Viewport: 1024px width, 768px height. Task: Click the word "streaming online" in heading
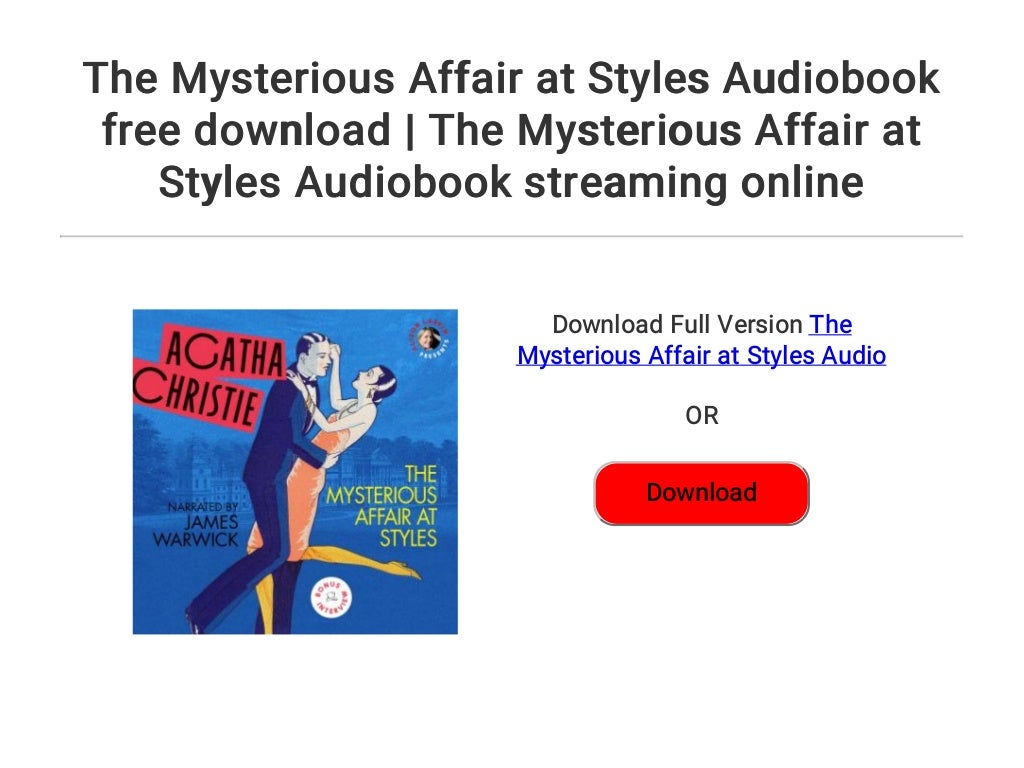click(694, 182)
